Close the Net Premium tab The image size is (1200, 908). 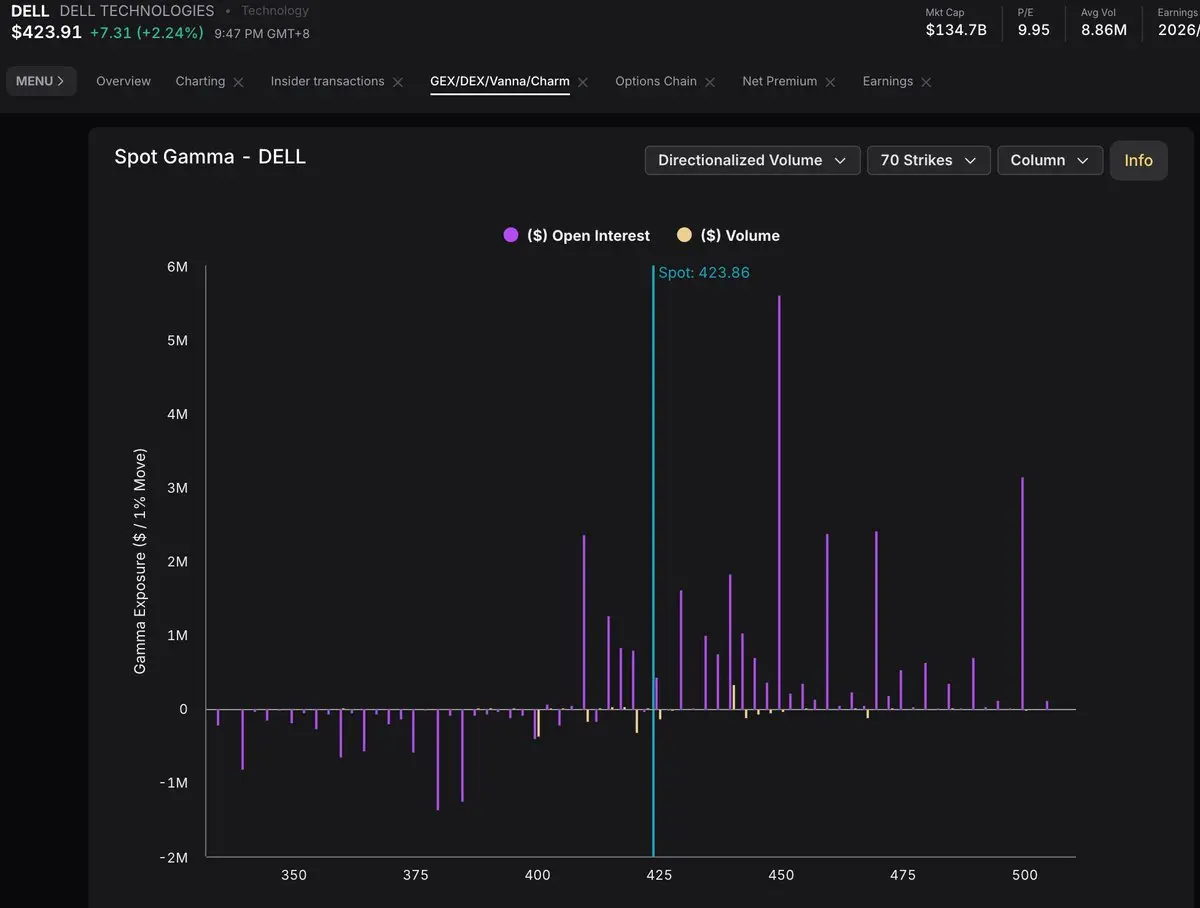point(830,82)
